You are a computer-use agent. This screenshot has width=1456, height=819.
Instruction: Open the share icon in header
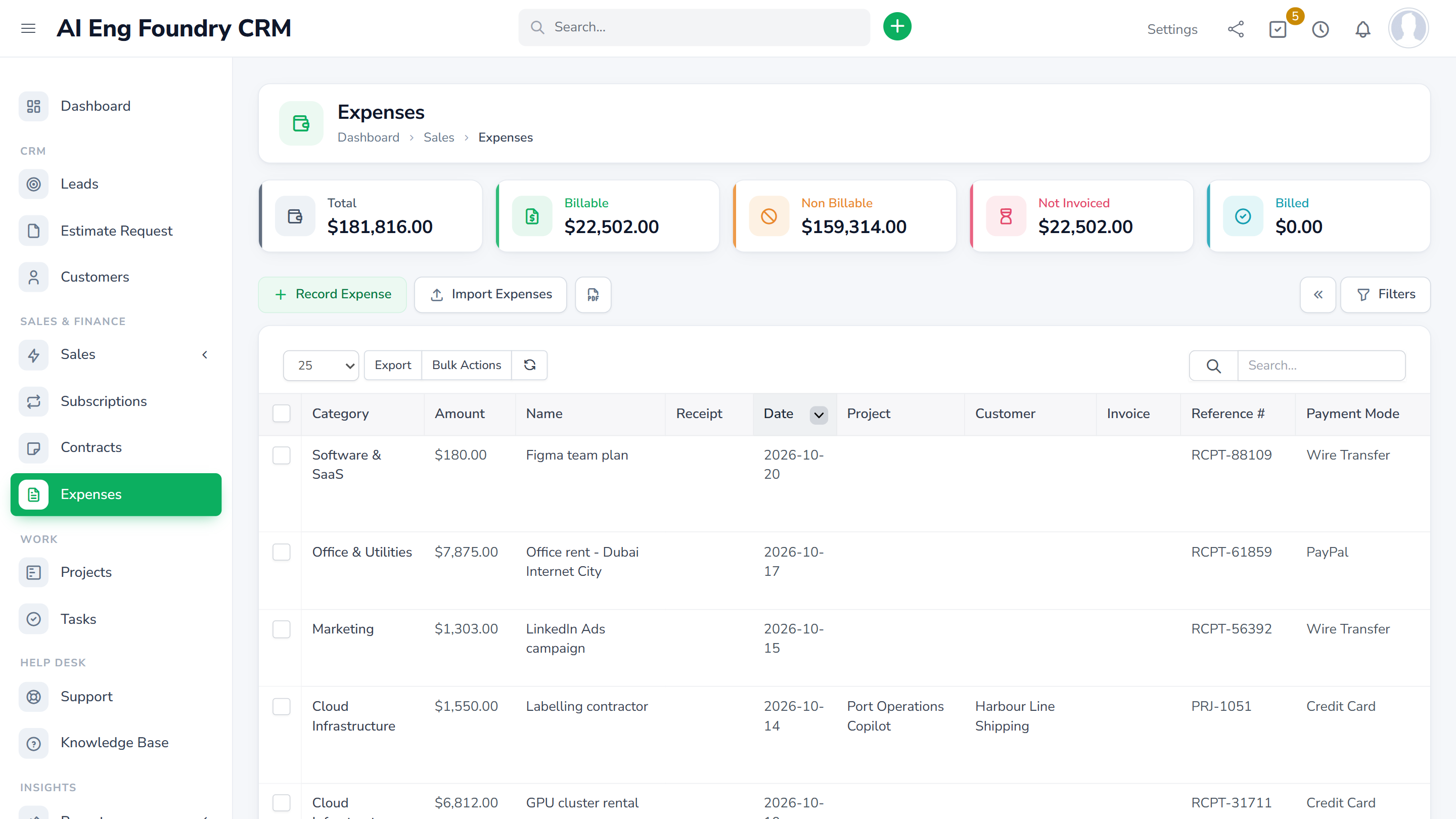tap(1236, 29)
